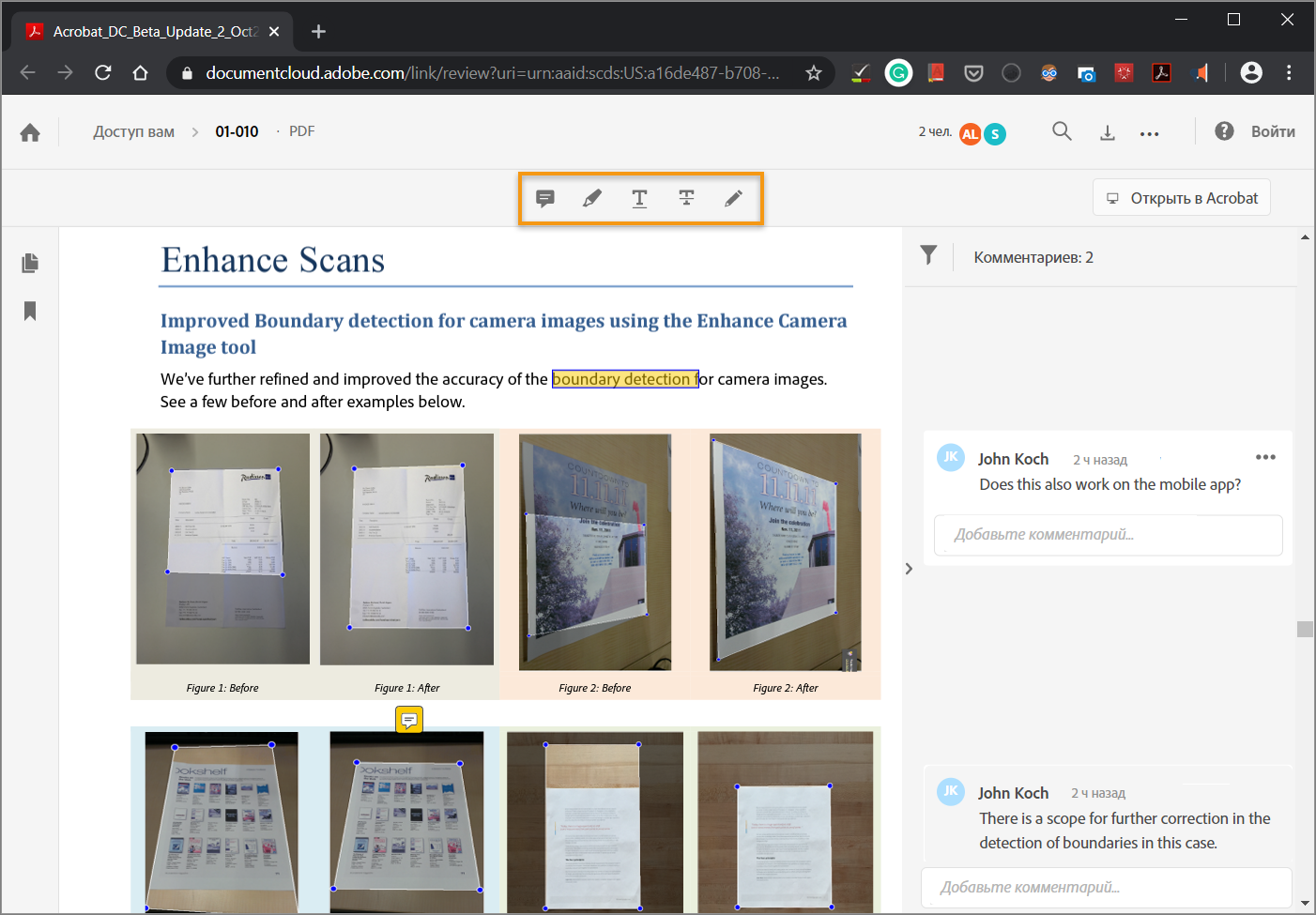The image size is (1316, 915).
Task: Click Открыть в Acrobat button
Action: [1182, 198]
